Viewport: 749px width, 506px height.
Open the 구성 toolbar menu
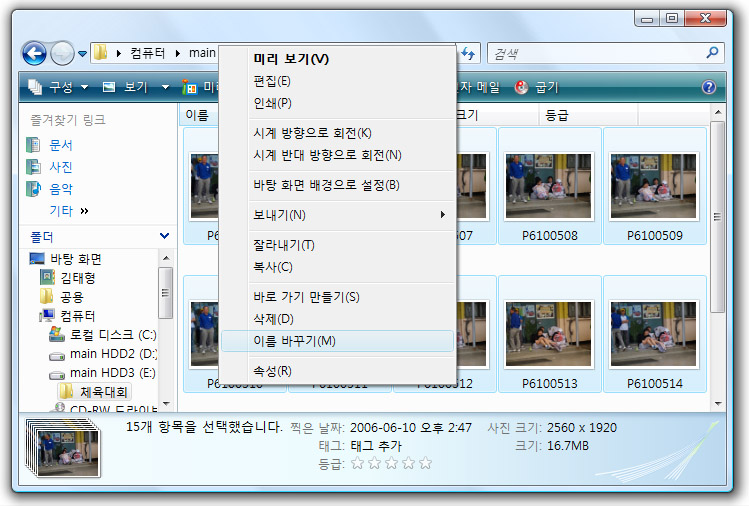tap(58, 87)
